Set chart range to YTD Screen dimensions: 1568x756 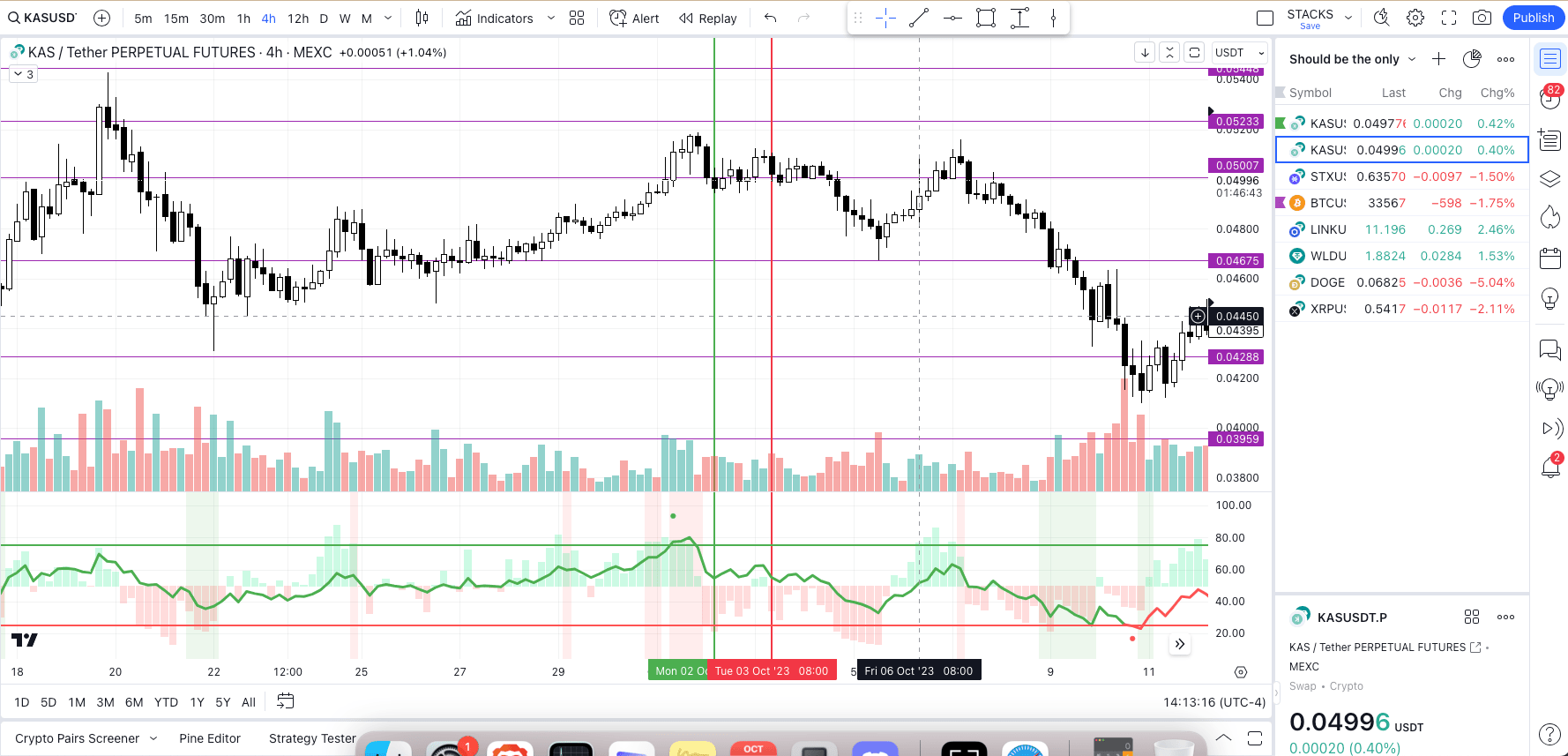tap(166, 702)
